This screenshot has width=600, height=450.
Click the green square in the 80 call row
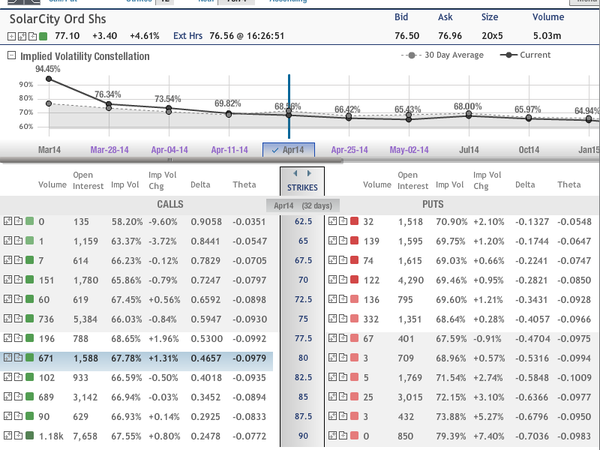[x=29, y=358]
